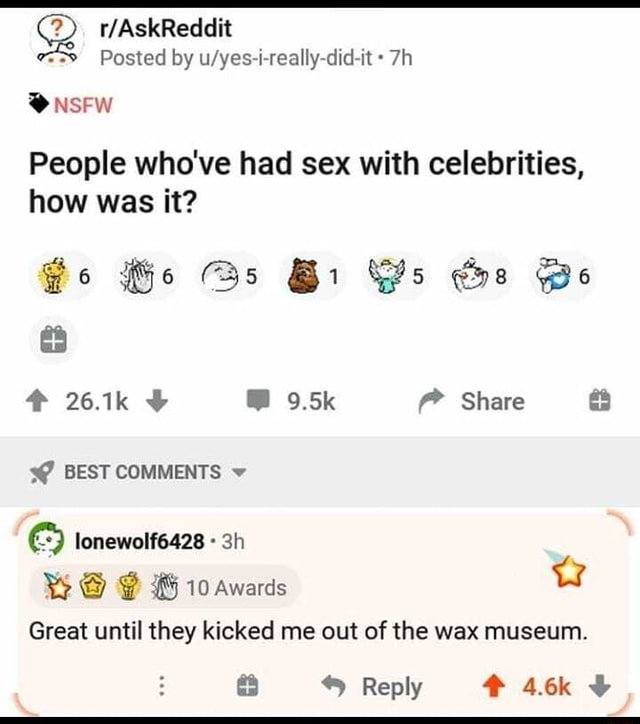Add an award below the award row
The width and height of the screenshot is (640, 724).
(x=51, y=342)
